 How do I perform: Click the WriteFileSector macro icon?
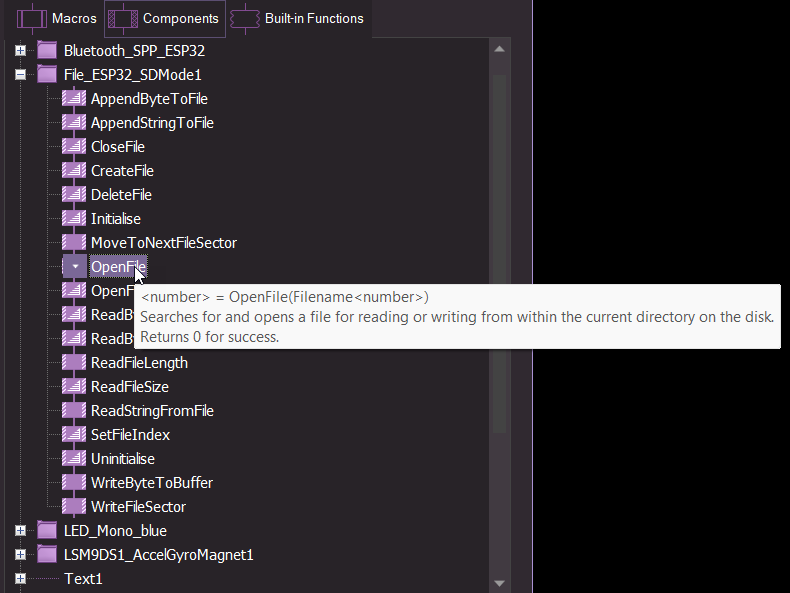tap(73, 507)
